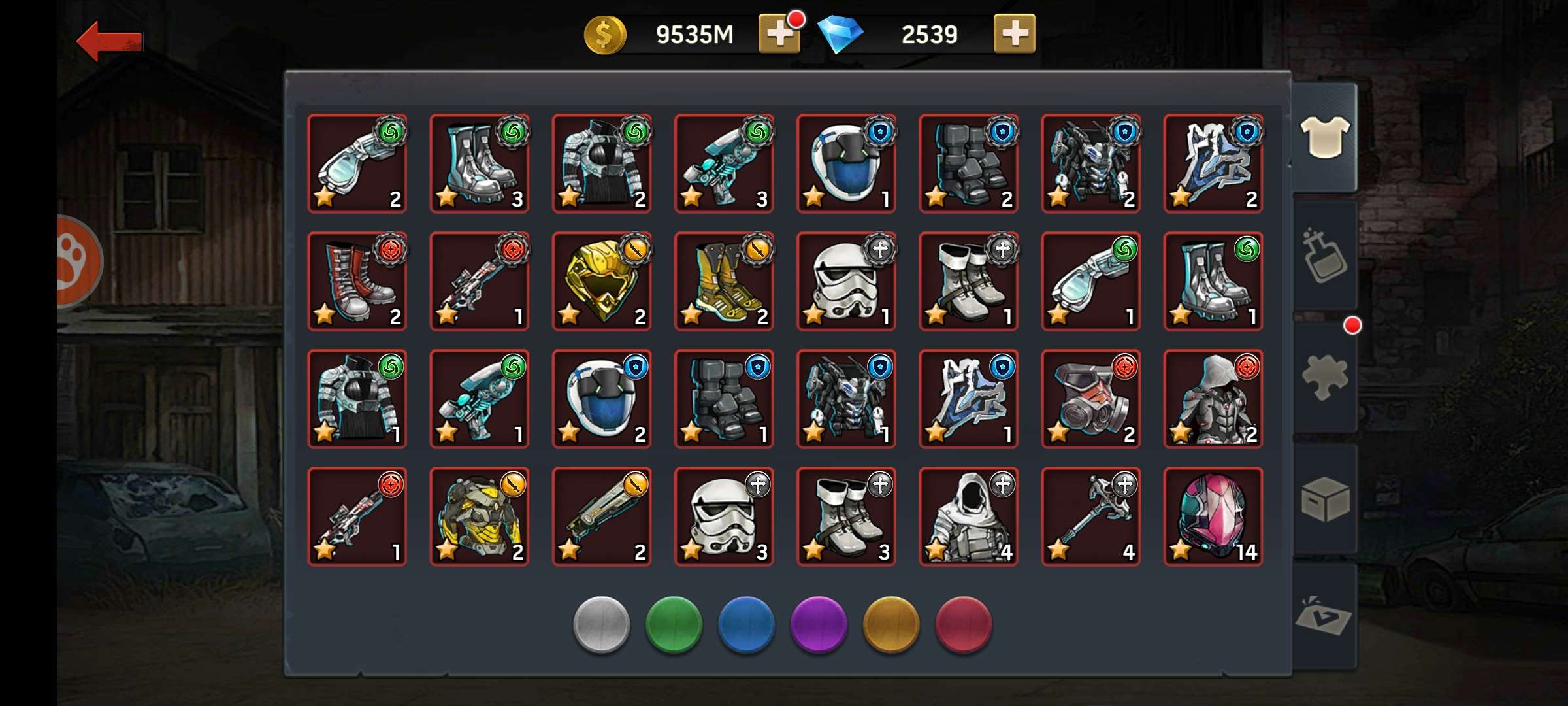Filter items by blue rarity
This screenshot has width=1568, height=706.
click(x=746, y=624)
